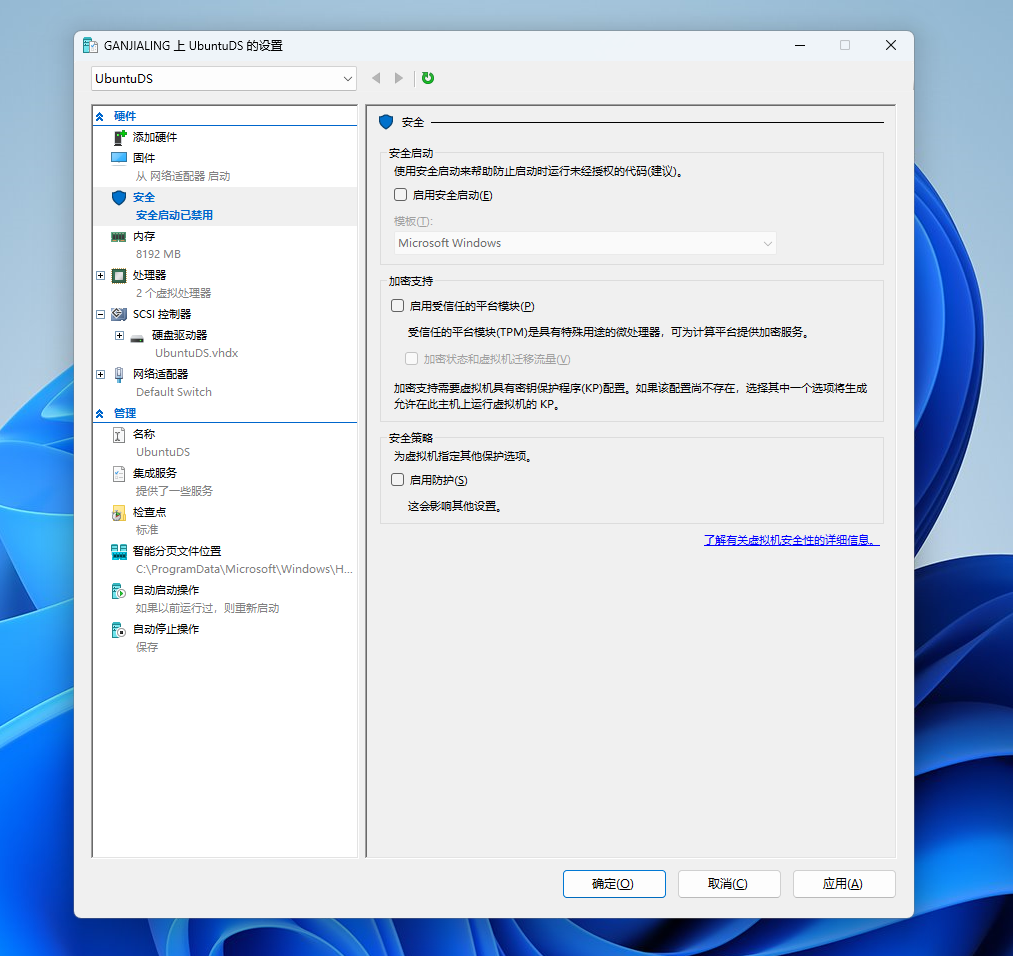Minimize the settings window
This screenshot has height=956, width=1013.
800,45
